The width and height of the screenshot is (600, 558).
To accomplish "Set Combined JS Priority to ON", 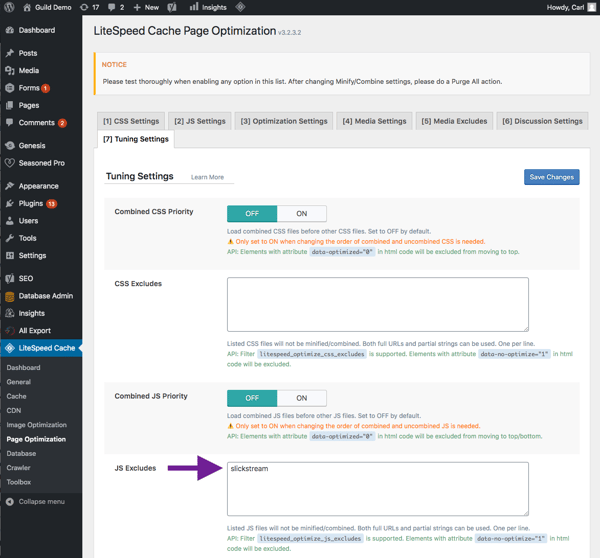I will tap(302, 398).
